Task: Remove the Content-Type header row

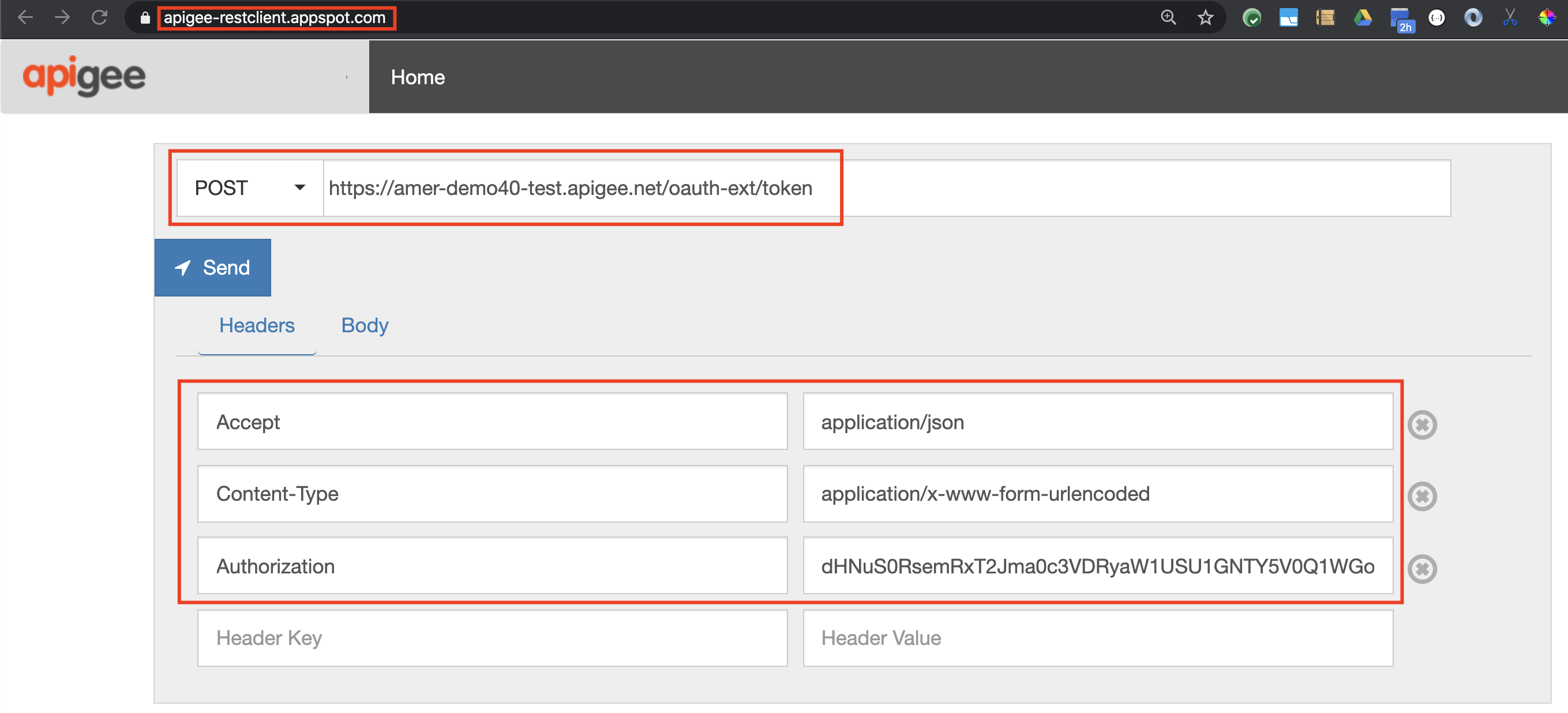Action: pyautogui.click(x=1422, y=496)
